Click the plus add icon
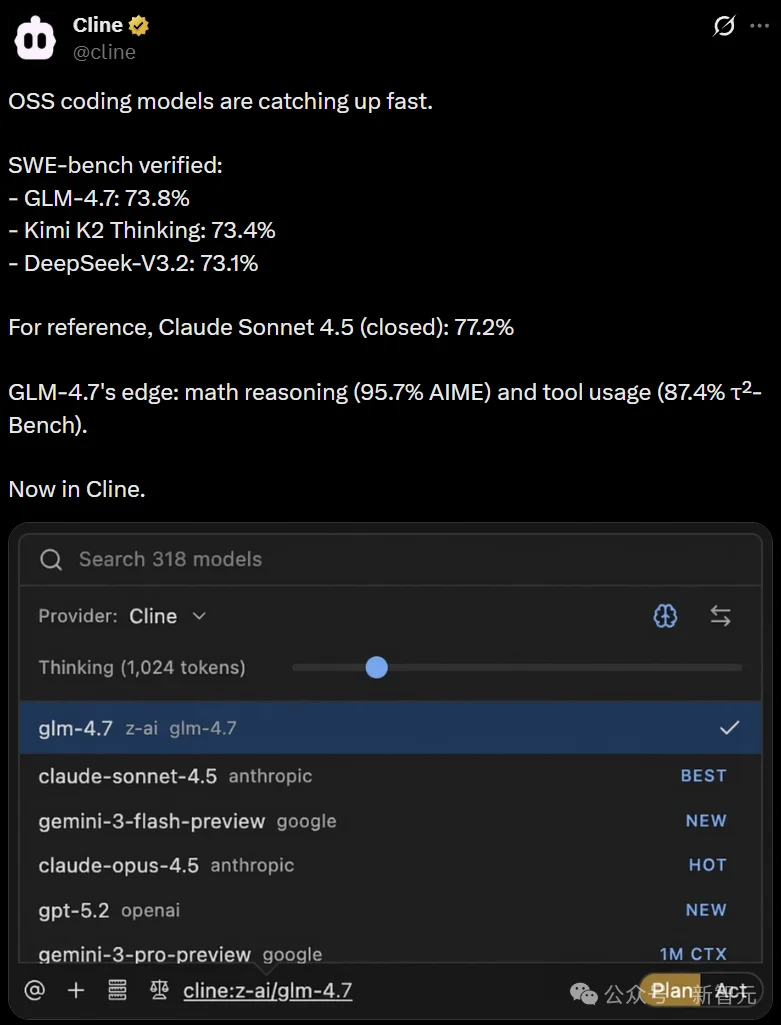The width and height of the screenshot is (781, 1025). (76, 990)
